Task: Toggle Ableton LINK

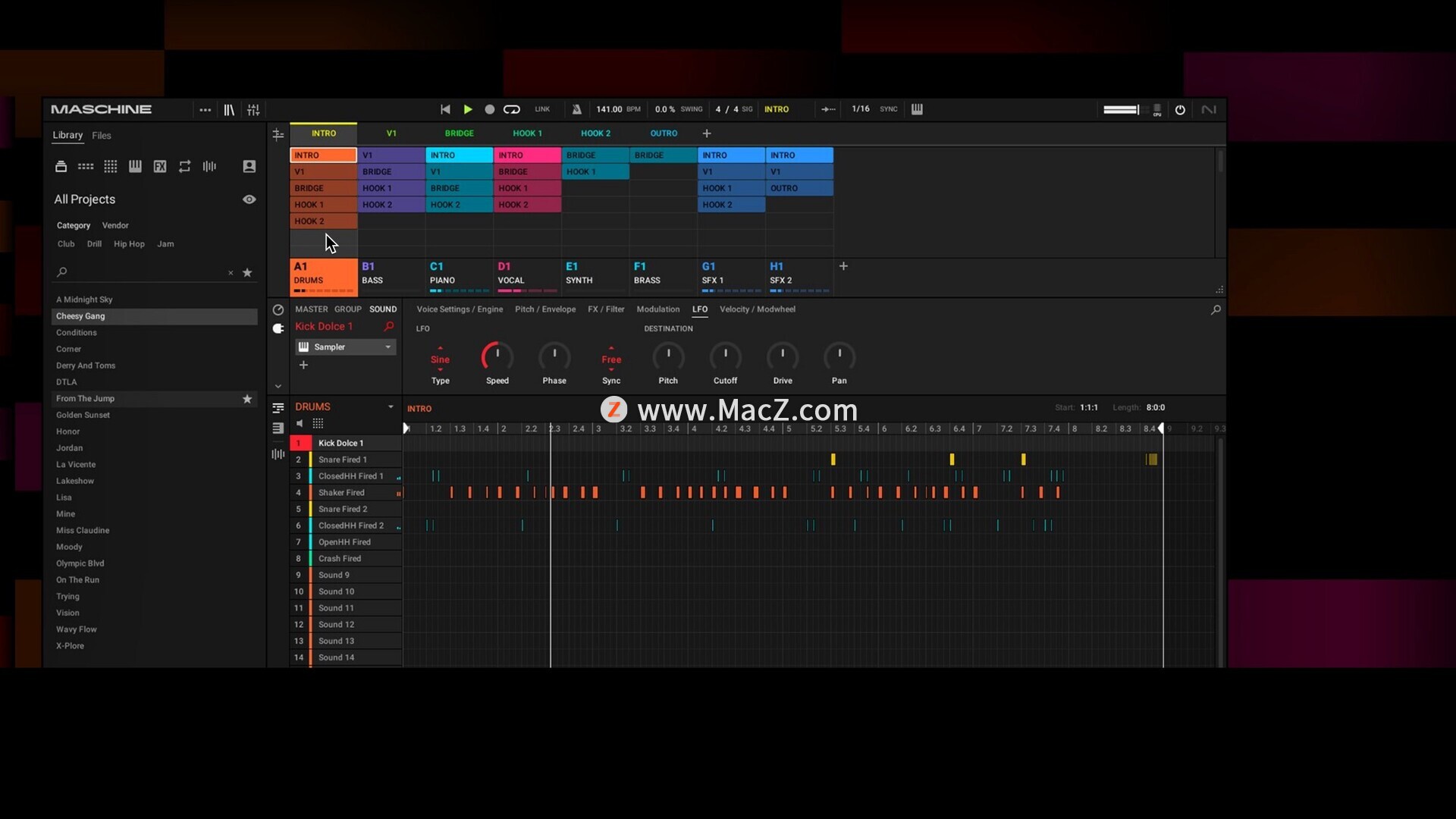Action: click(x=542, y=109)
